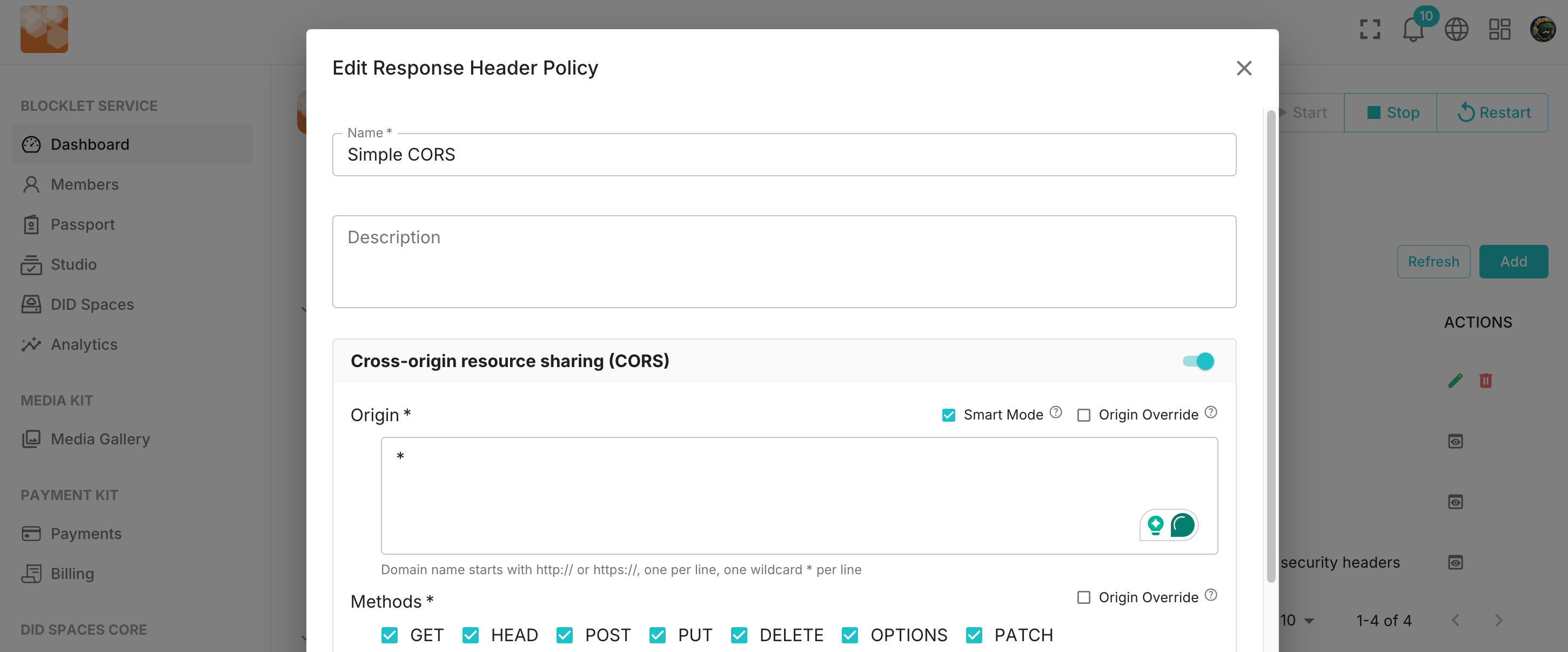
Task: Click the green edit pencil icon
Action: pyautogui.click(x=1455, y=381)
